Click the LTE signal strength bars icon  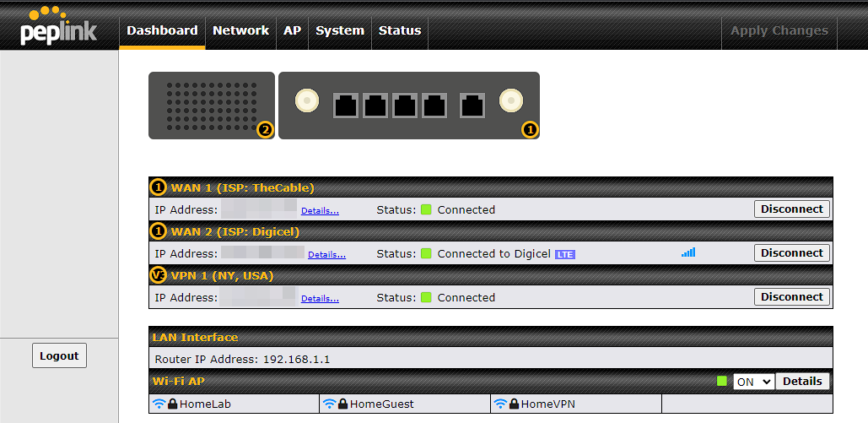pos(688,253)
